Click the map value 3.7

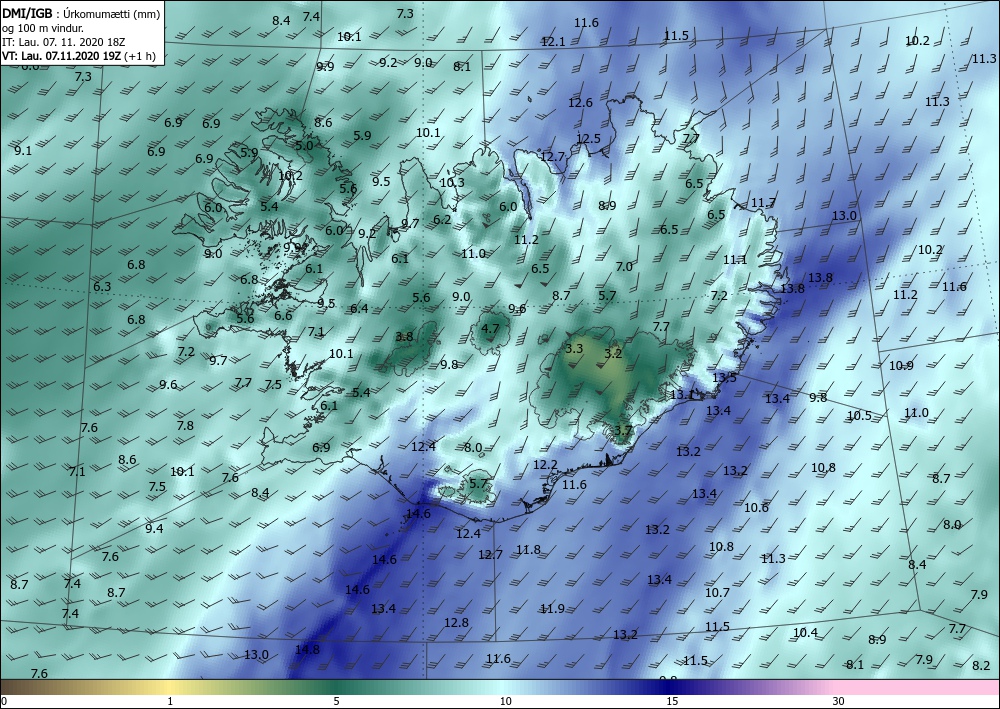[622, 430]
